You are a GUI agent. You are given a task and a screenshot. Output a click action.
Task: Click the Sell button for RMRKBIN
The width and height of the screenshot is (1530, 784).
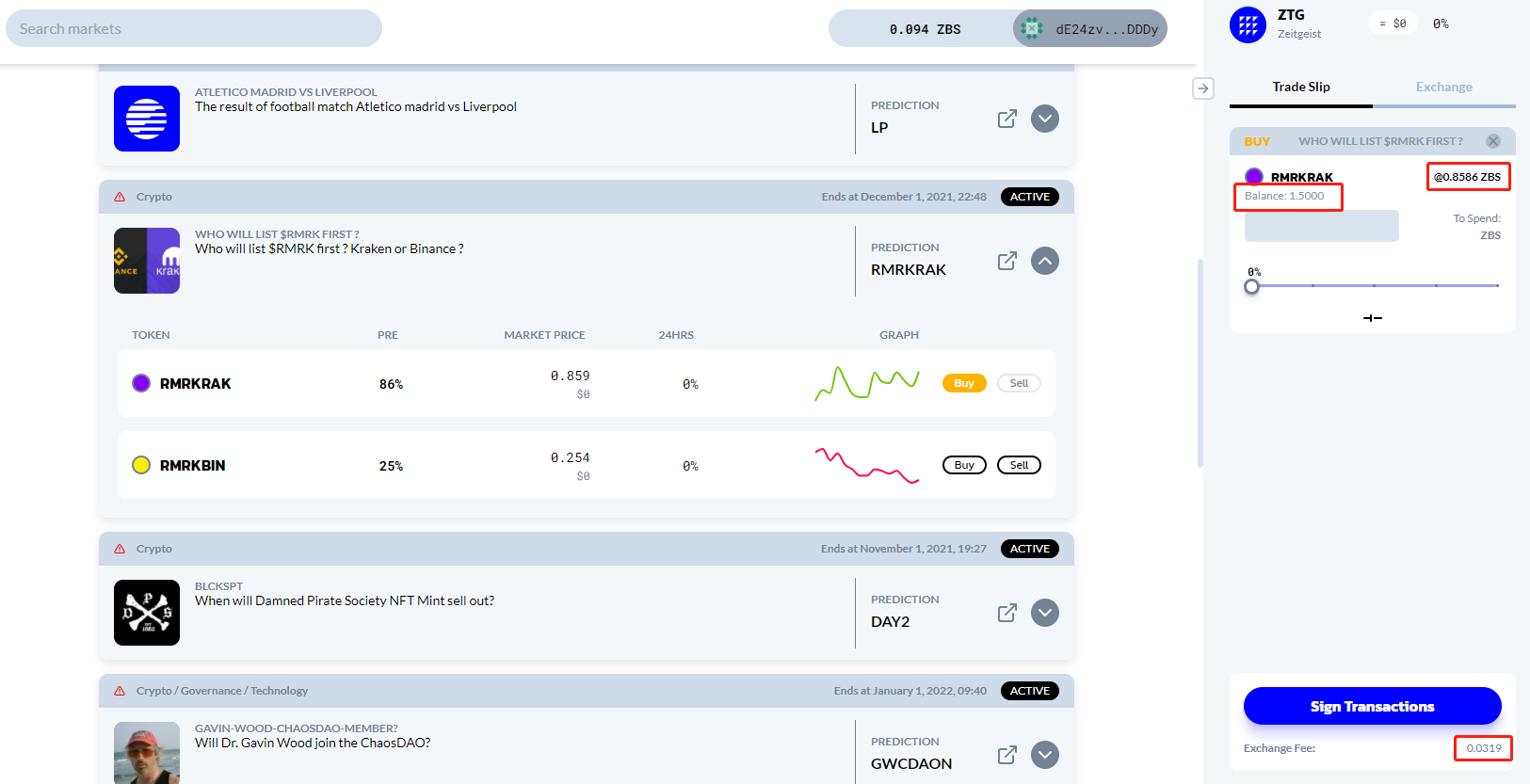tap(1019, 465)
